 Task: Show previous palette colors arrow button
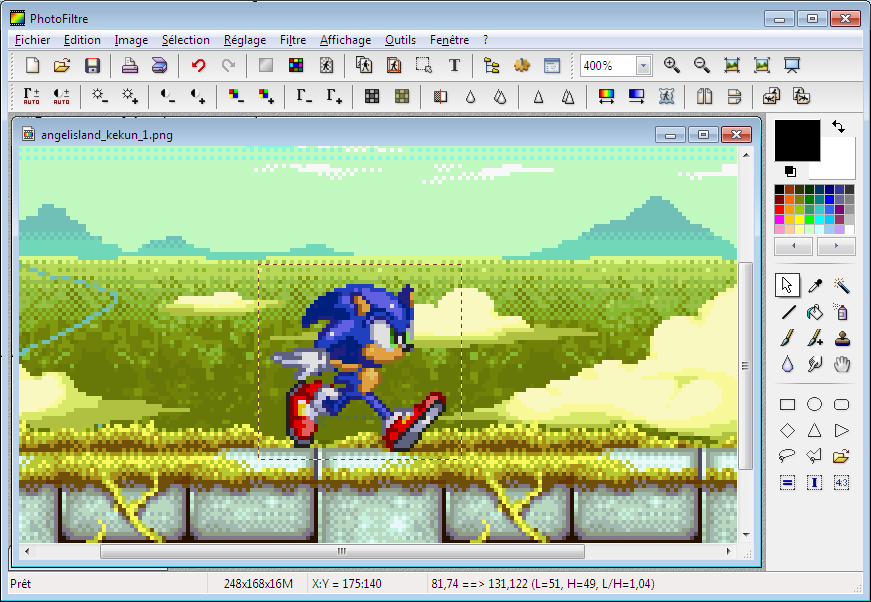click(x=794, y=246)
